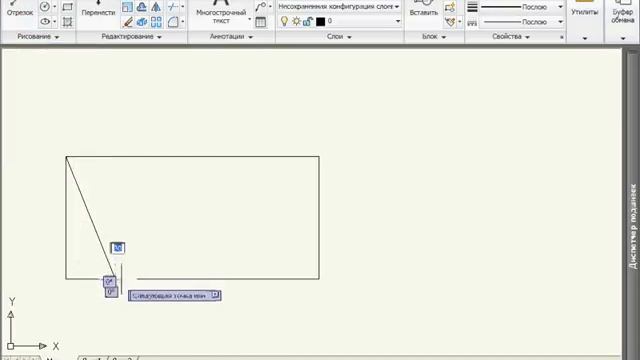Toggle layer lock padlock icon
The width and height of the screenshot is (640, 360).
click(x=308, y=21)
